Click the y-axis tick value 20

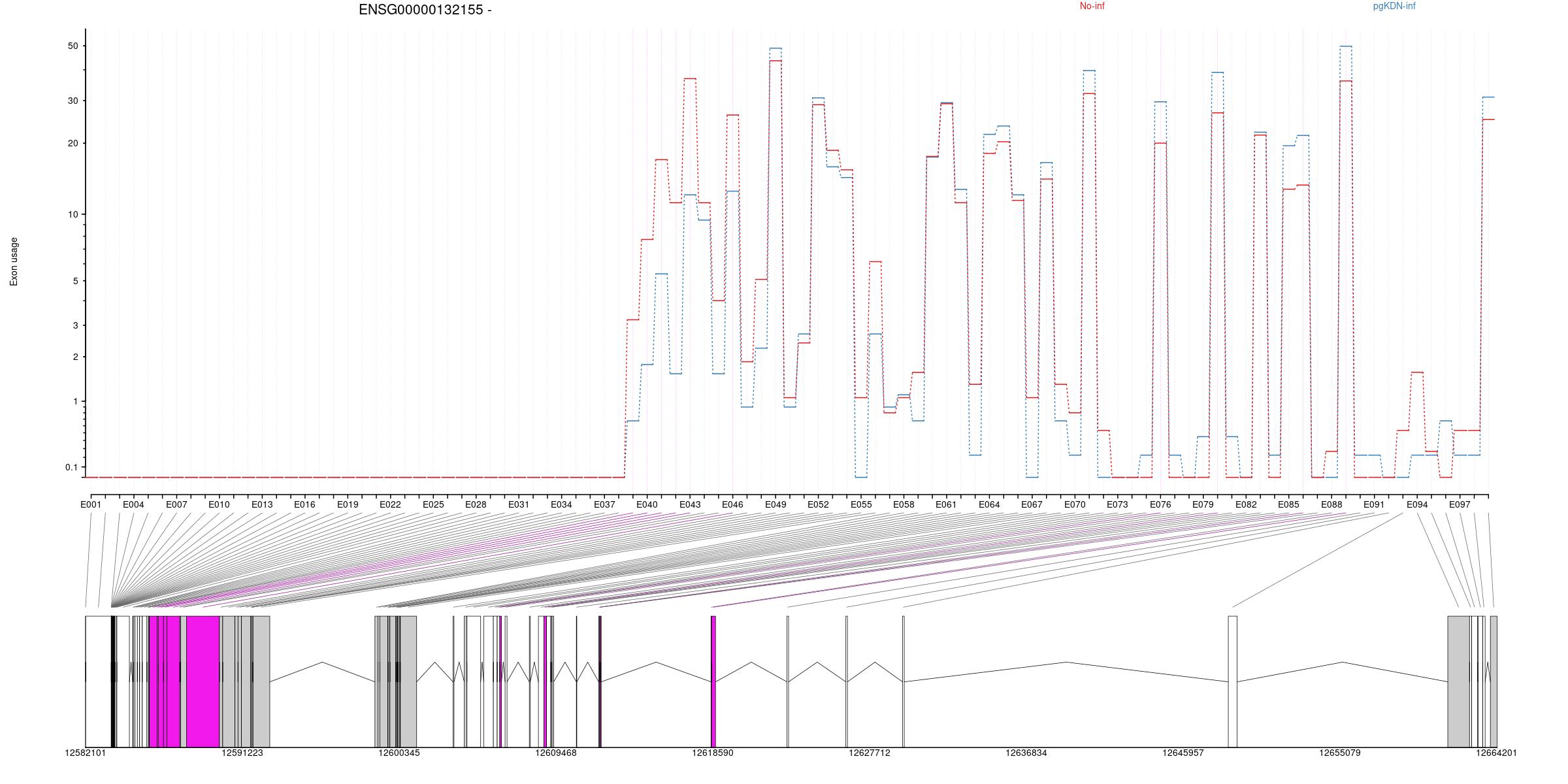[x=73, y=143]
